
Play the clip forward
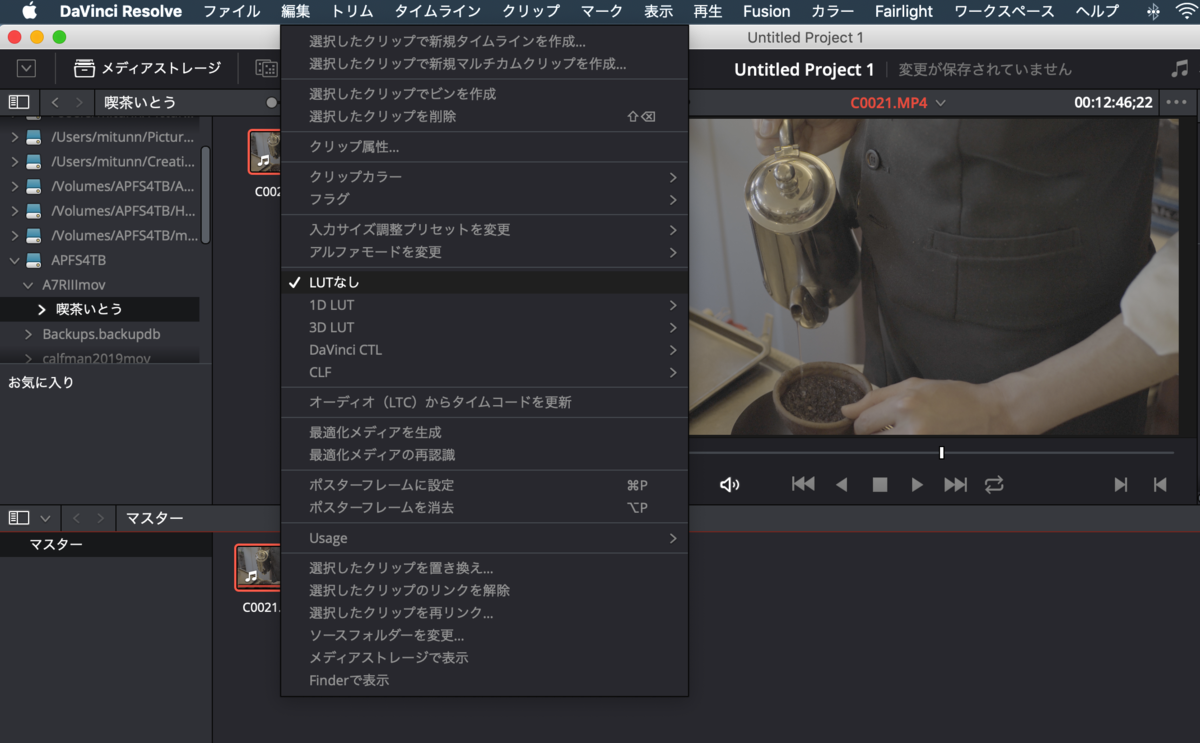(x=917, y=485)
